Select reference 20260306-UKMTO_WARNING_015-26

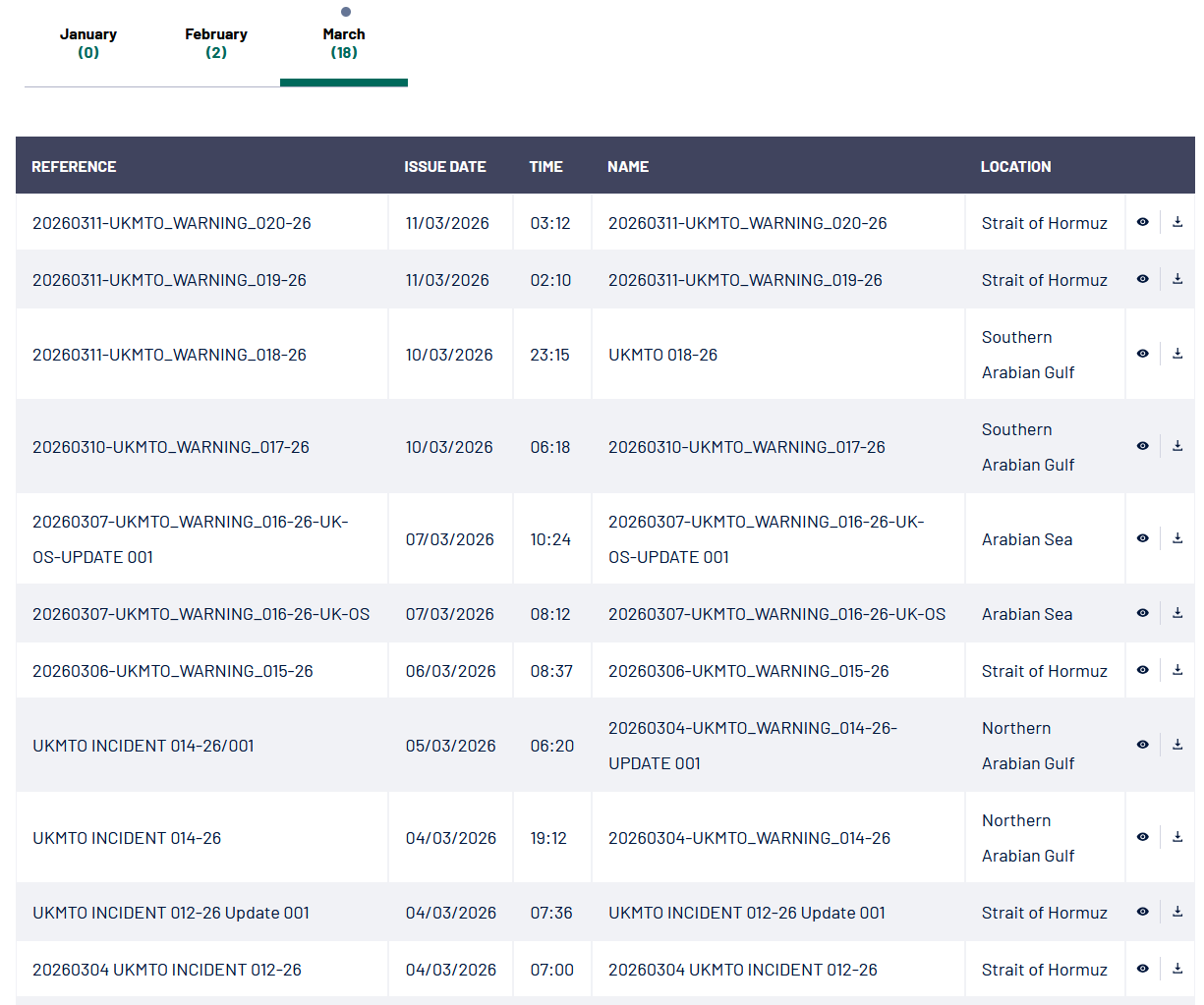coord(173,671)
